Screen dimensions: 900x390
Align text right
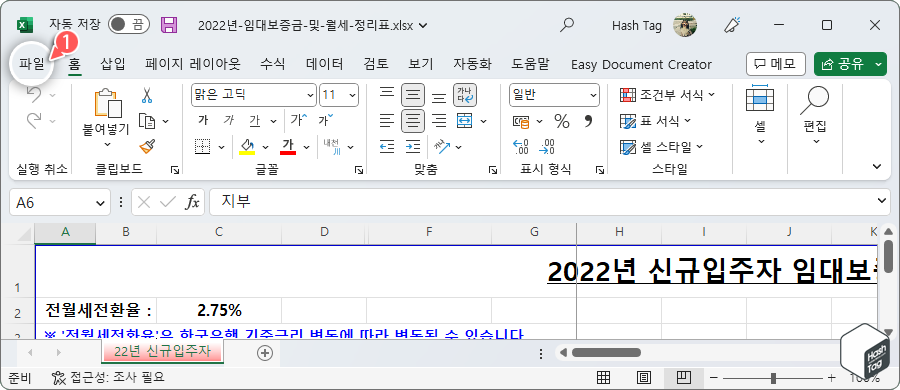(439, 121)
